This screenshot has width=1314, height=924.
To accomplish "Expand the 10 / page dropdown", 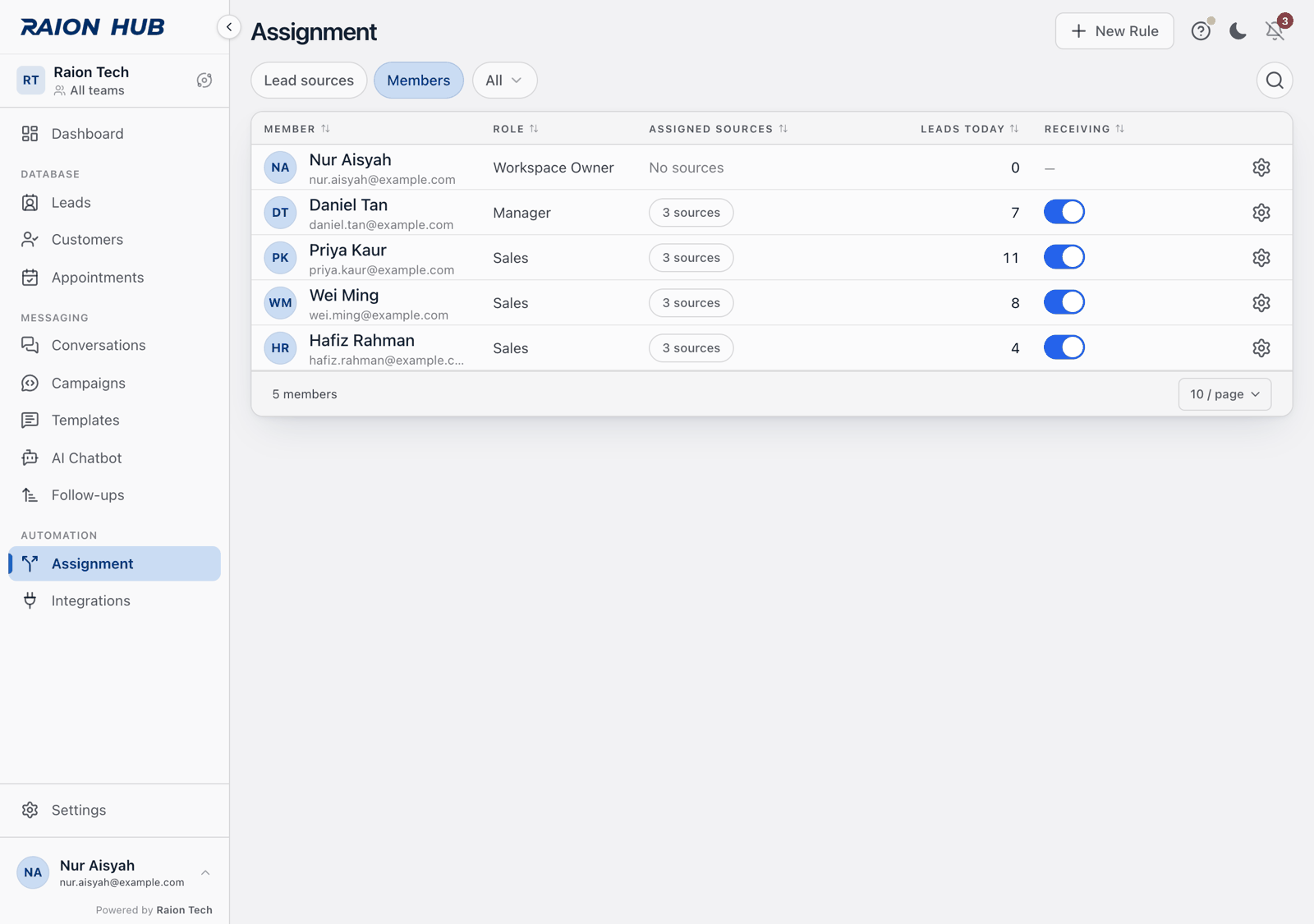I will click(1224, 394).
